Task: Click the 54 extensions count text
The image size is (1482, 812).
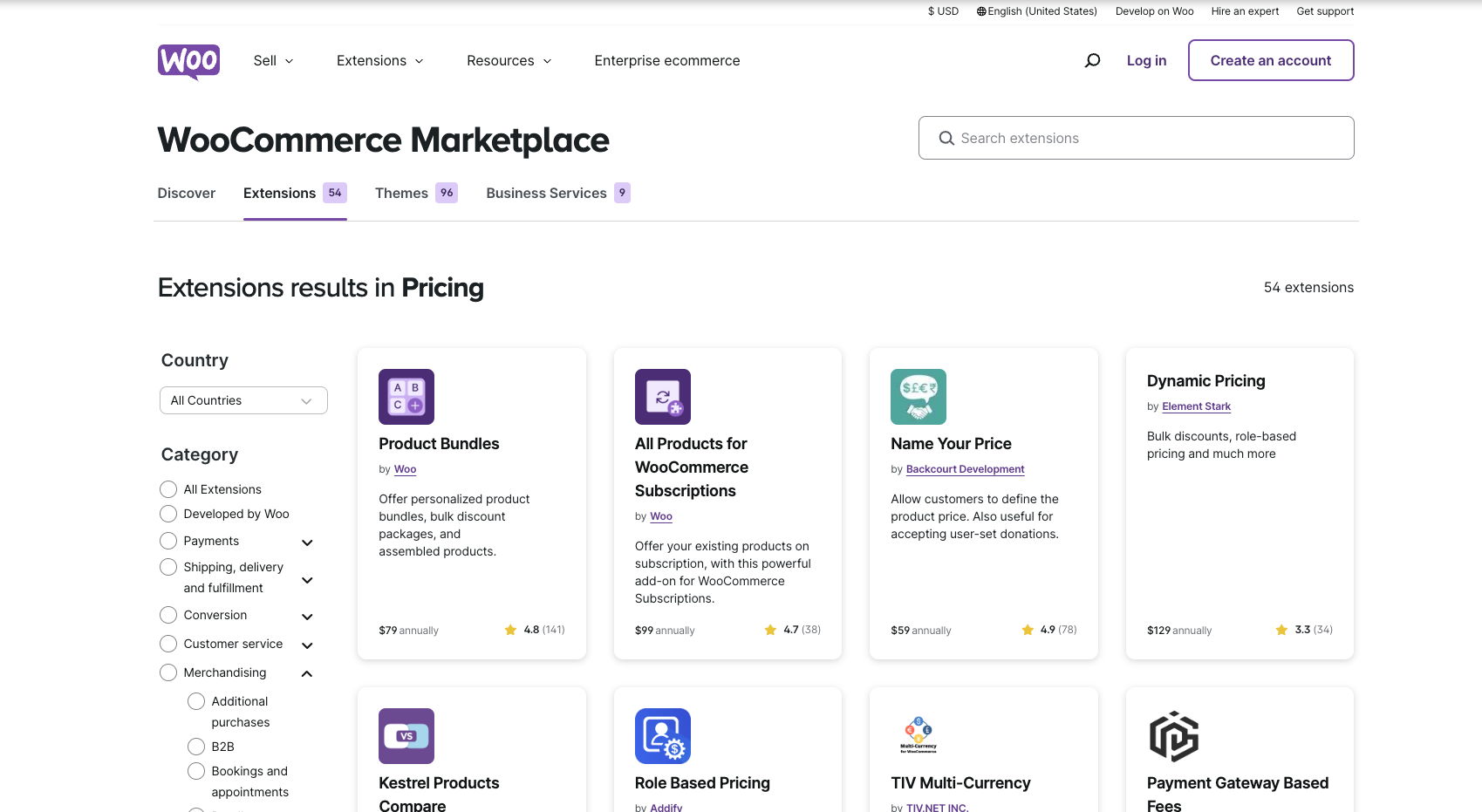Action: pos(1308,287)
